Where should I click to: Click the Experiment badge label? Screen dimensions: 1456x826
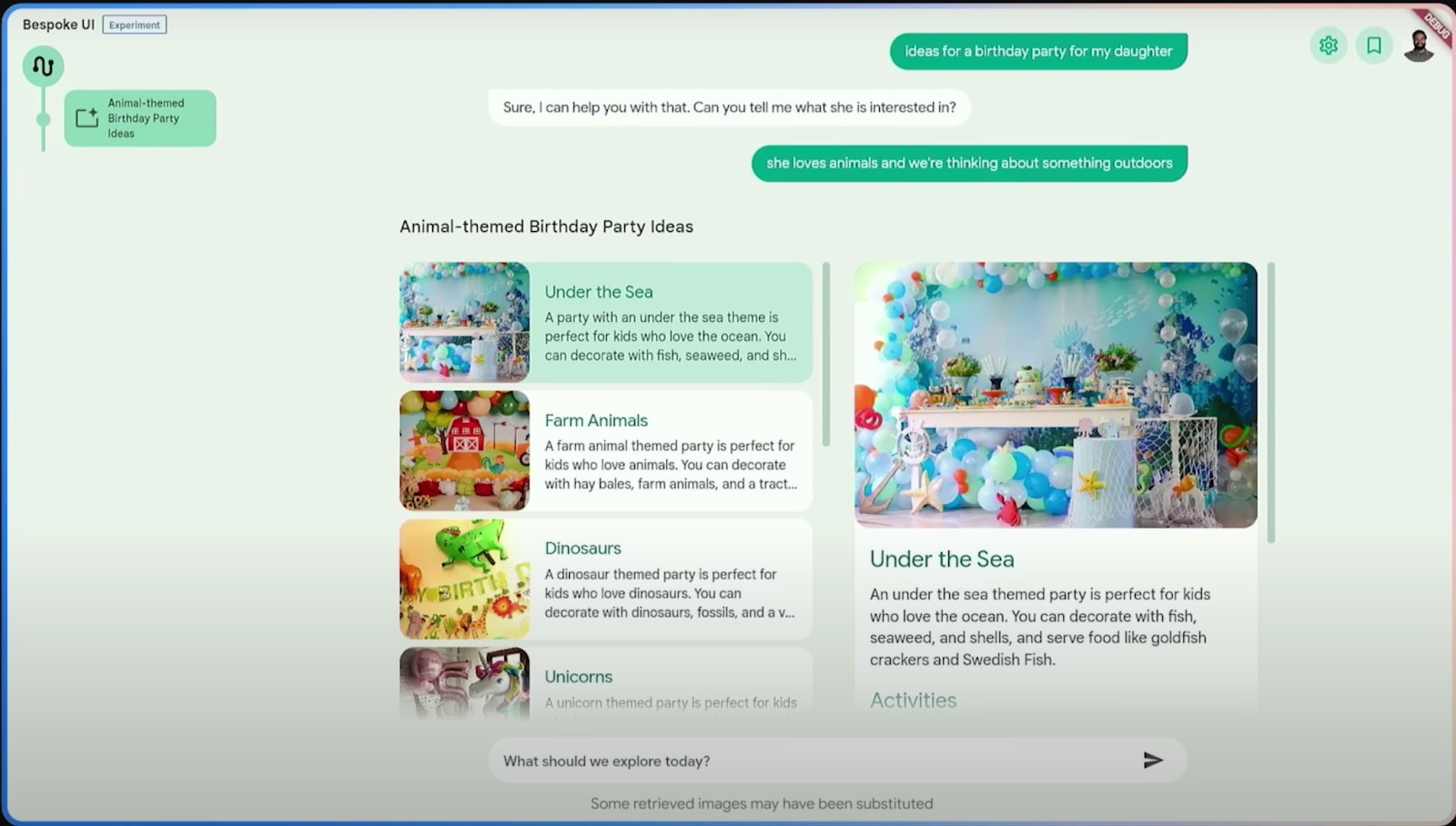pos(135,25)
